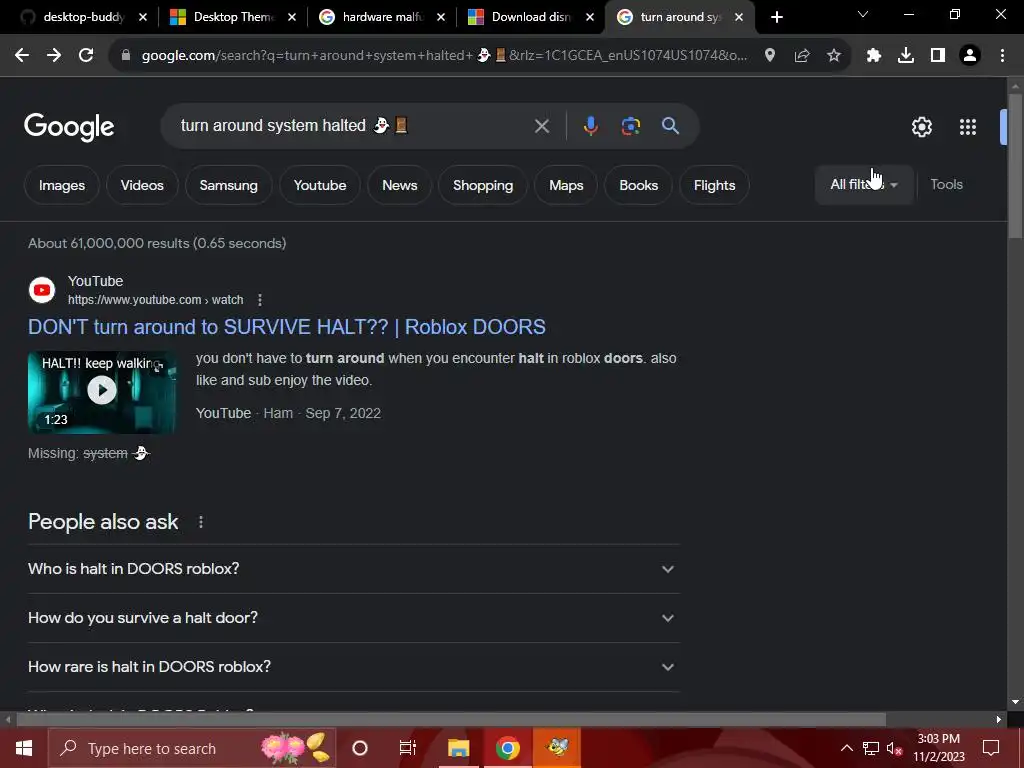Open Task View on taskbar
The height and width of the screenshot is (768, 1024).
[x=408, y=748]
